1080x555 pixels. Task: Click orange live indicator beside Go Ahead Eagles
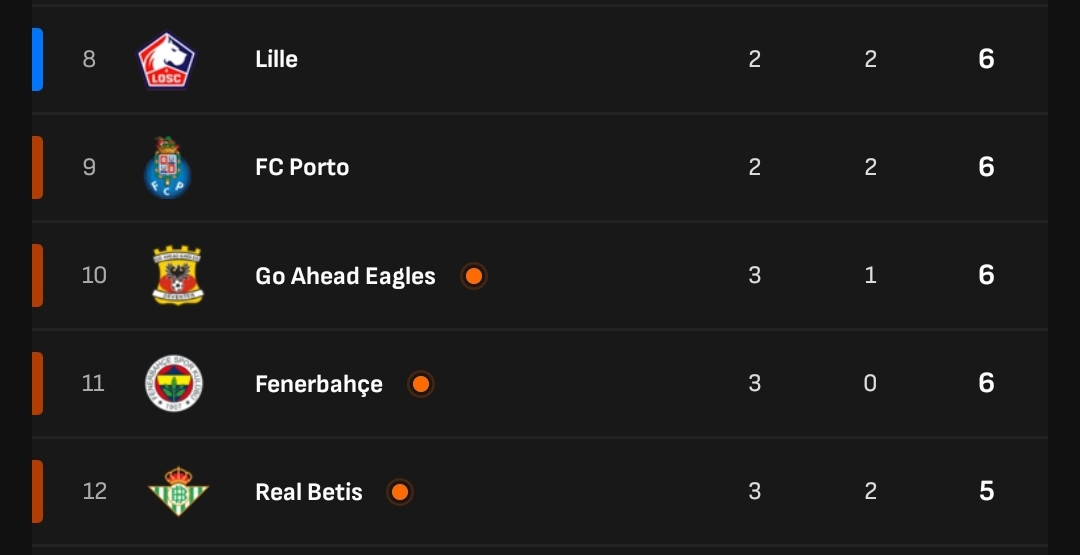[x=474, y=276]
